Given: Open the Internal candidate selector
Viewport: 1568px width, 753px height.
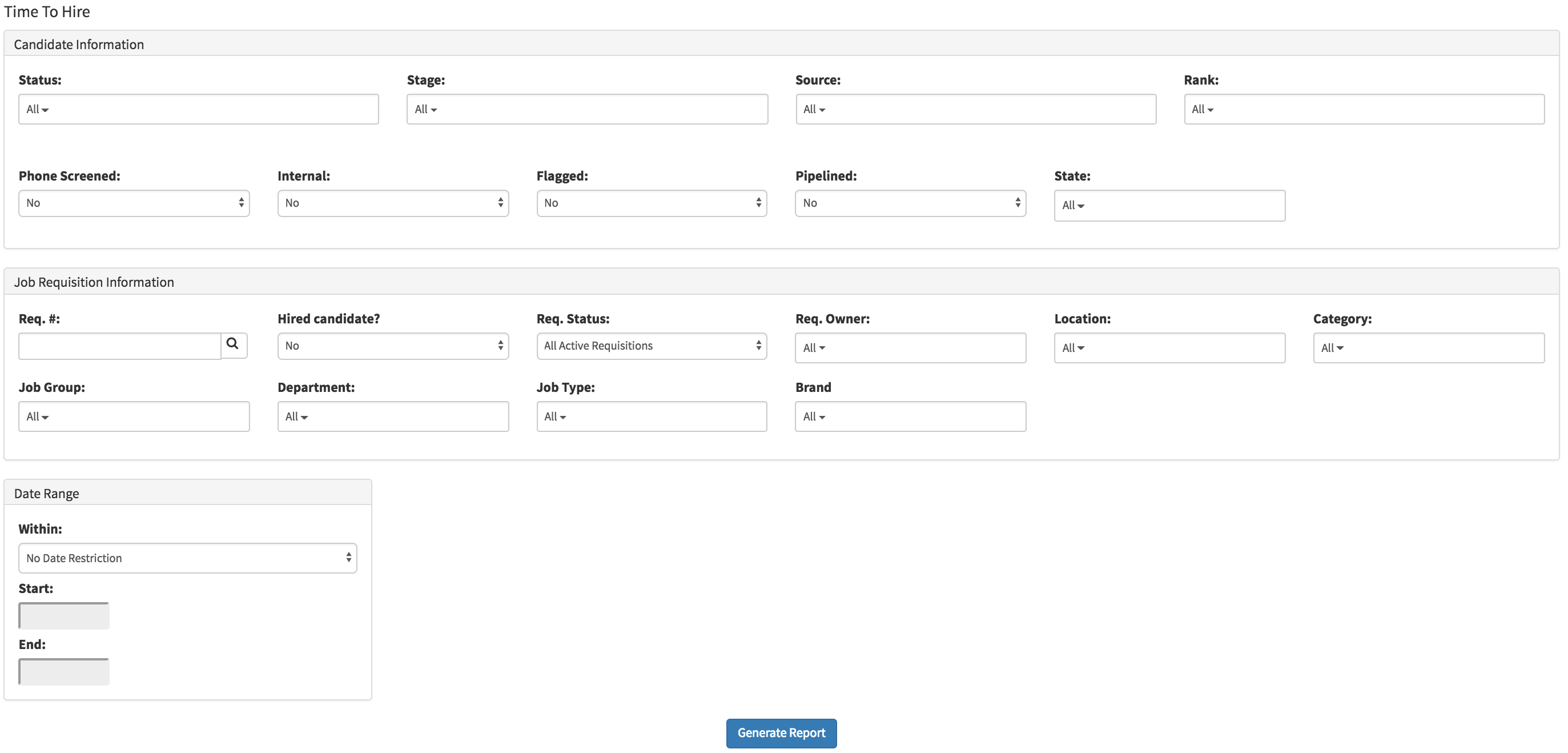Looking at the screenshot, I should point(393,203).
